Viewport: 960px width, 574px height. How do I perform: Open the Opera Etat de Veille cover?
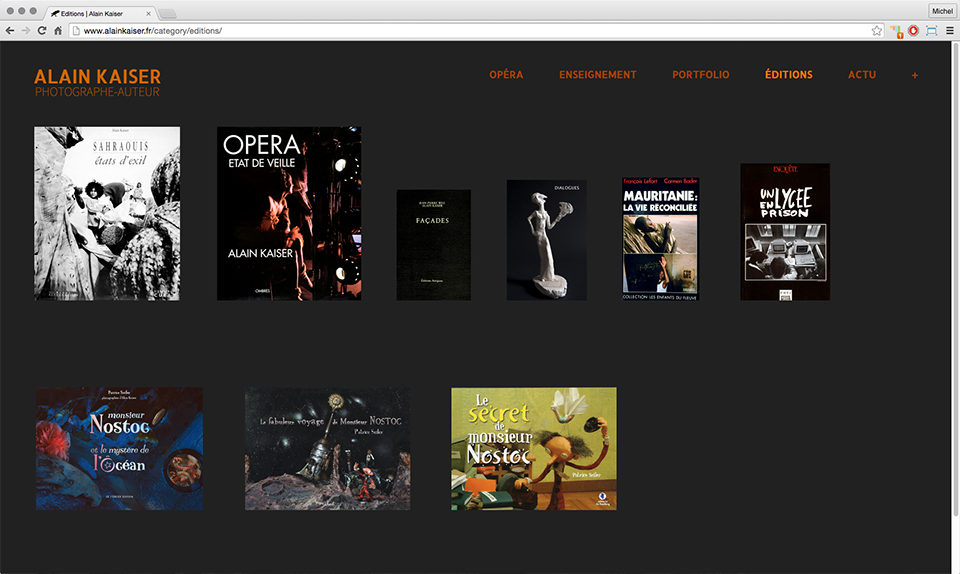click(289, 214)
